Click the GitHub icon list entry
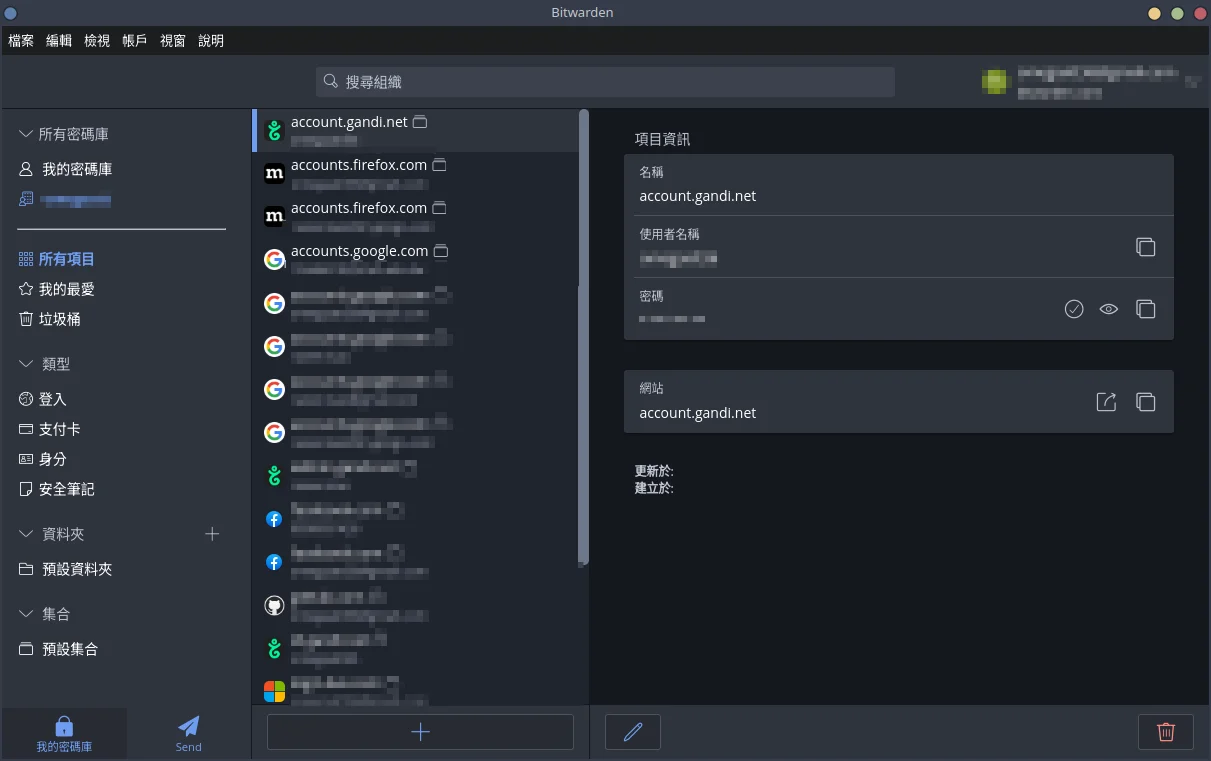1211x761 pixels. (x=416, y=606)
